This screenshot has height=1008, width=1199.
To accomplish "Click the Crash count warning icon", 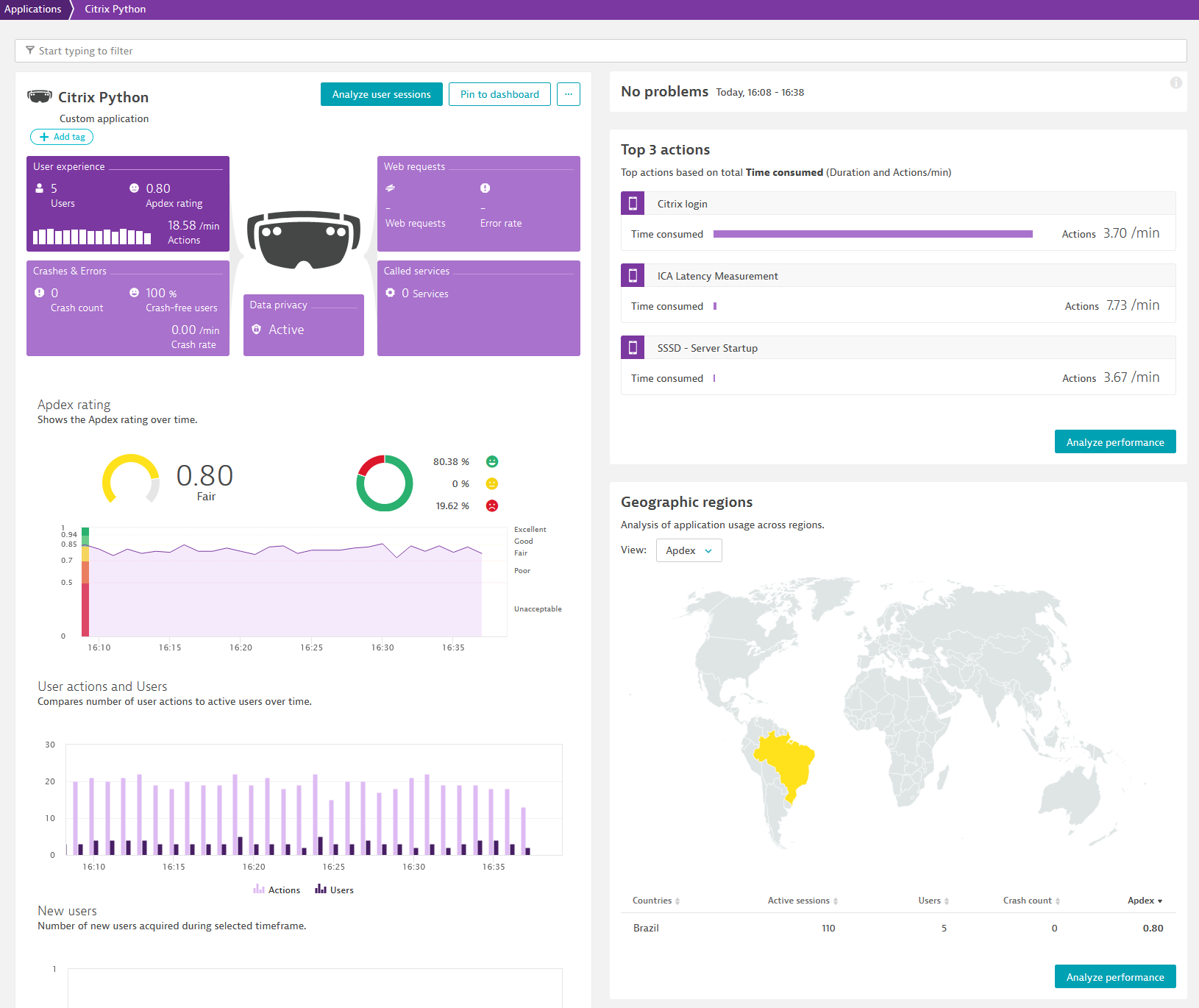I will (x=40, y=293).
